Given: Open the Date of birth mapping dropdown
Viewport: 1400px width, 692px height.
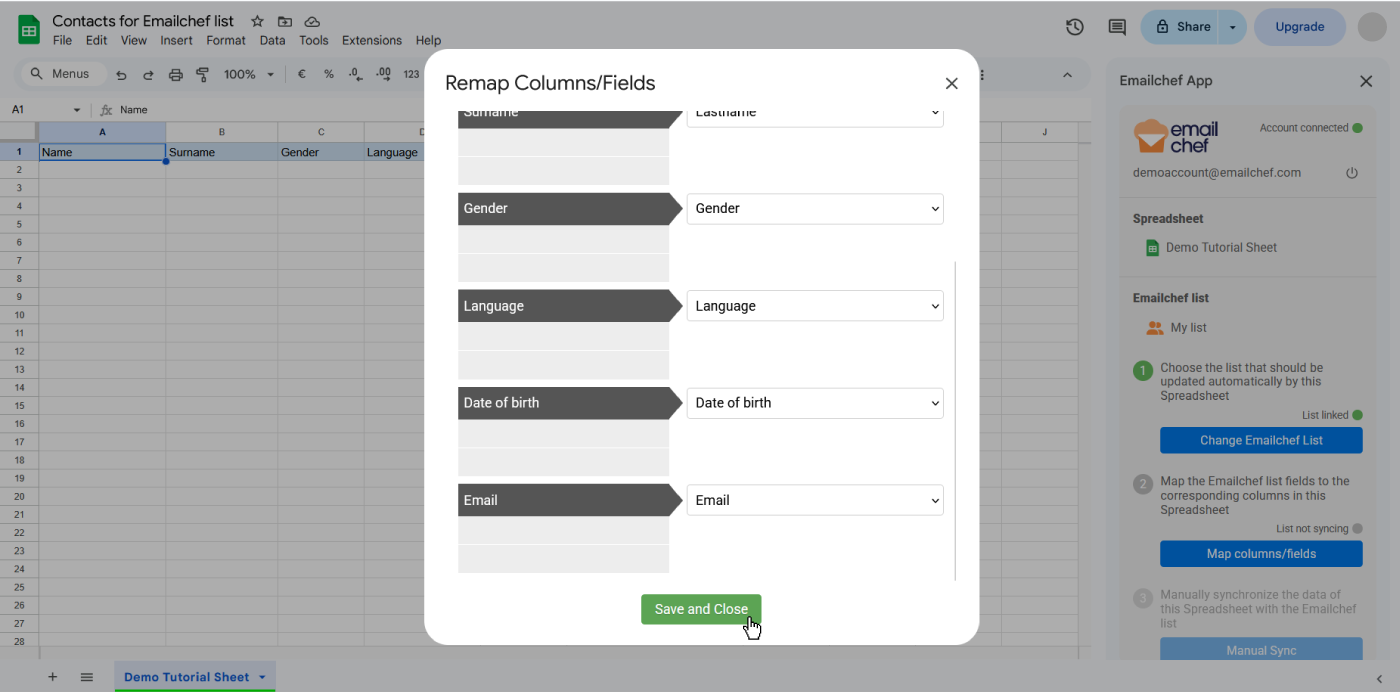Looking at the screenshot, I should click(x=814, y=403).
